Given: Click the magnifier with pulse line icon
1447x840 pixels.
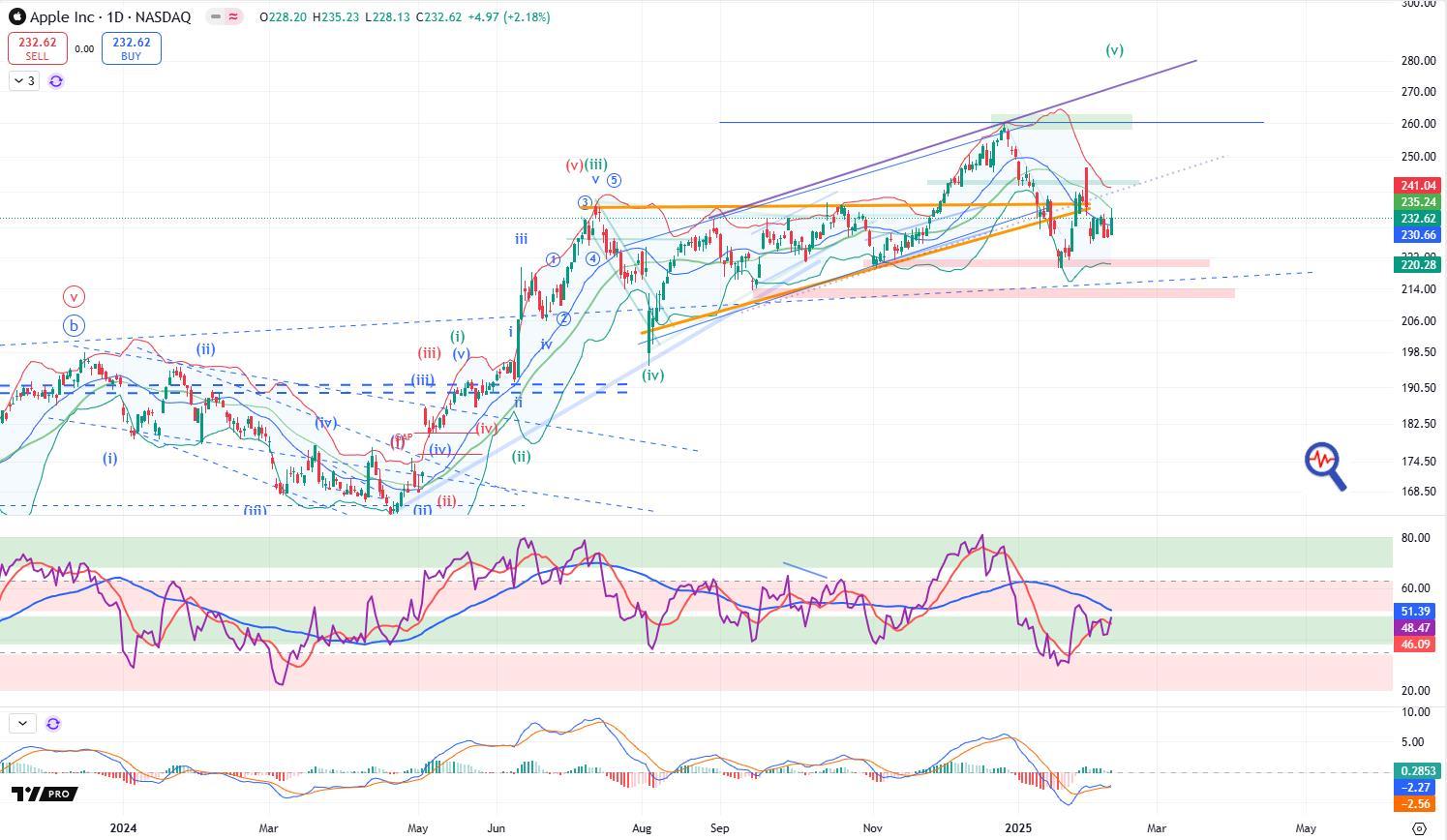Looking at the screenshot, I should click(x=1325, y=465).
